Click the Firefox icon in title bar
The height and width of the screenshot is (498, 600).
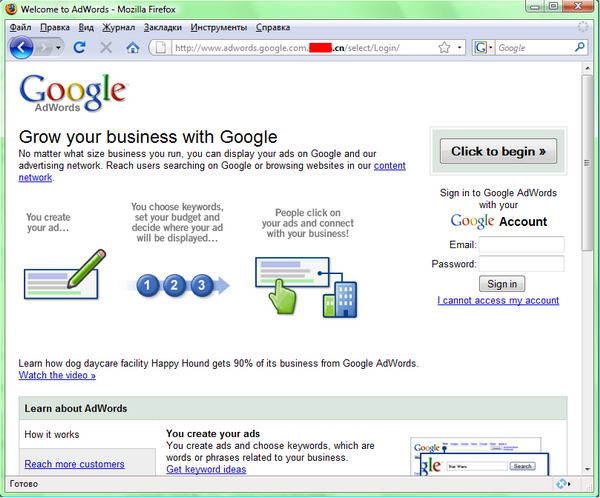tap(11, 8)
